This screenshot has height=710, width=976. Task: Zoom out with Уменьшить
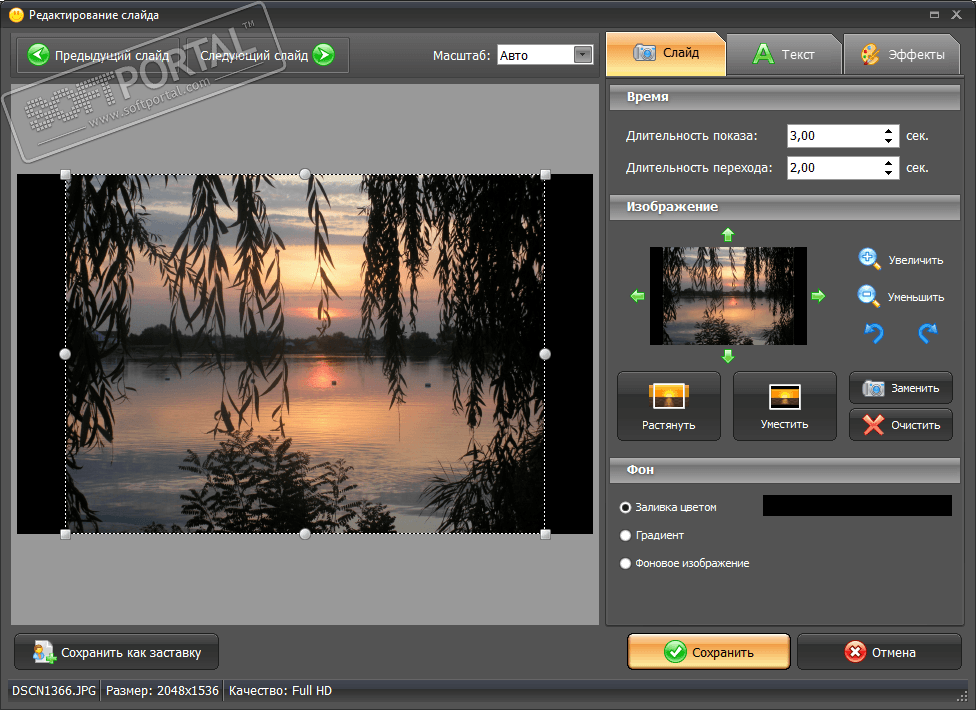pyautogui.click(x=901, y=297)
